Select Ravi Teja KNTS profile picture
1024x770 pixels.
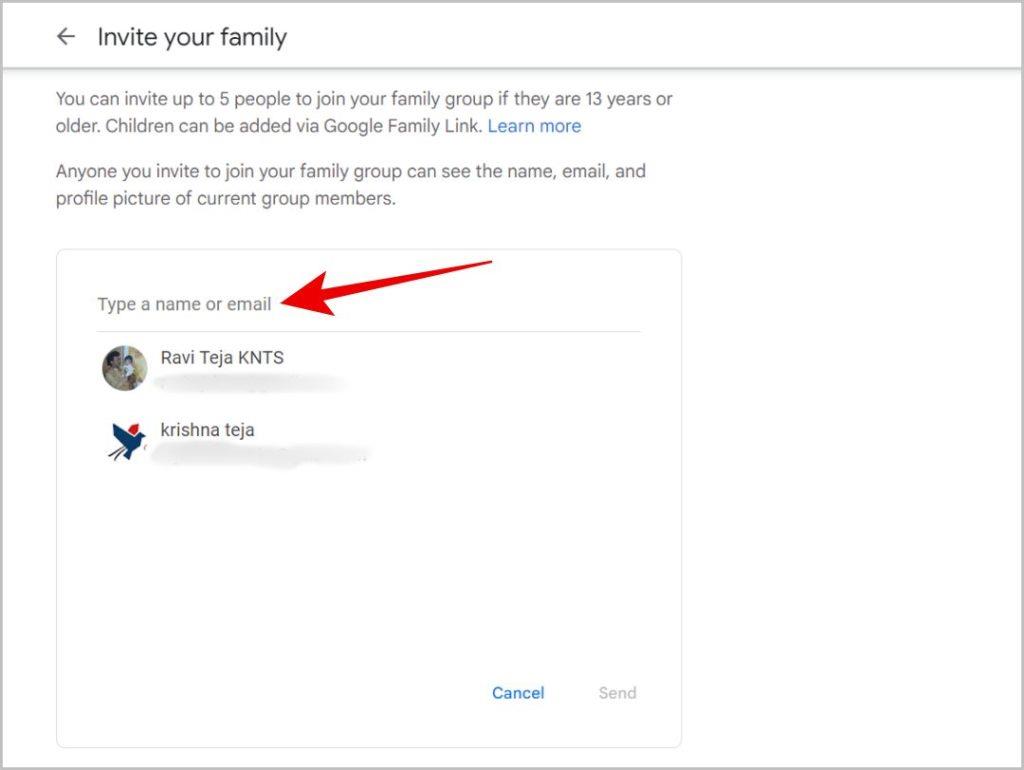click(x=124, y=368)
